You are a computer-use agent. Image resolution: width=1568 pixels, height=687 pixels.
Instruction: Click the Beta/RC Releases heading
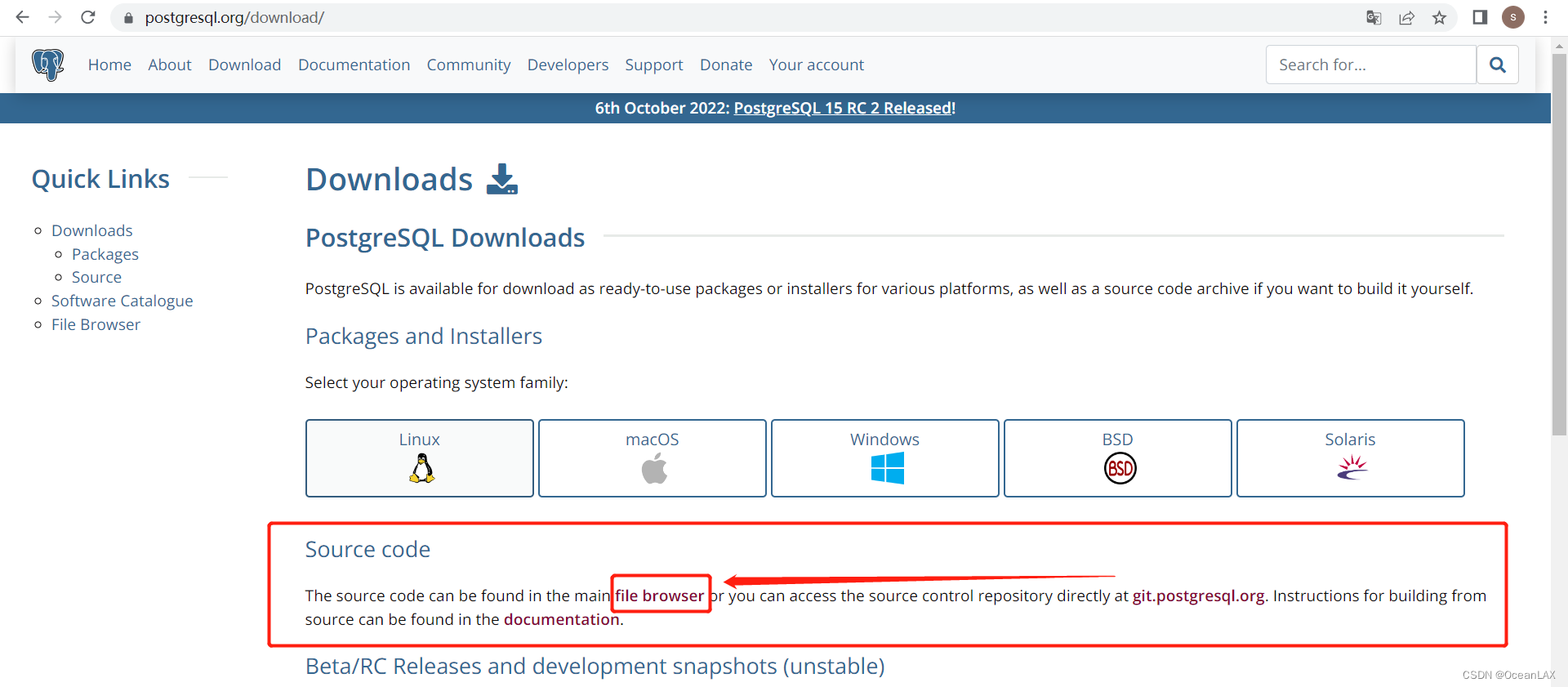click(595, 667)
